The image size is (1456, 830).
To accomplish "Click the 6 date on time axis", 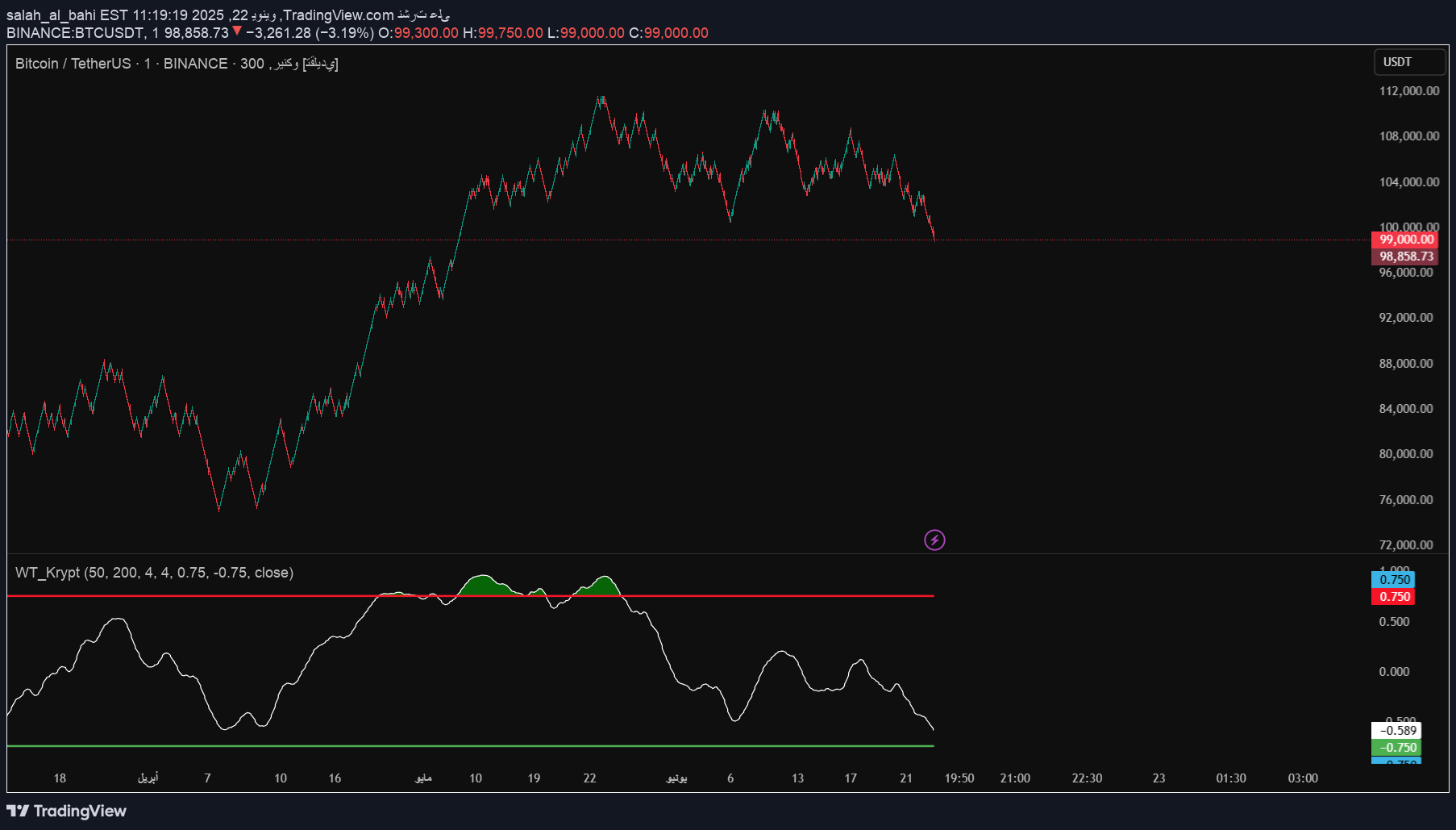I will pos(730,778).
